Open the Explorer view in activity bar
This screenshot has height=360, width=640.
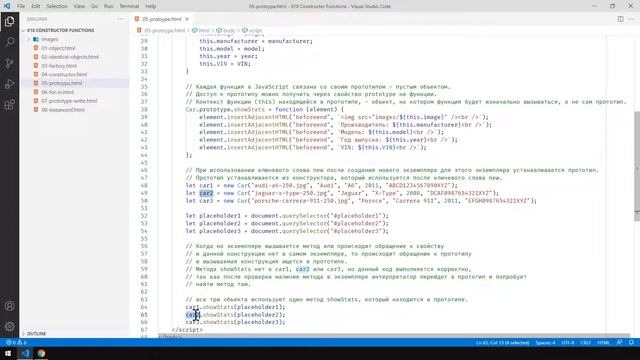coord(9,21)
